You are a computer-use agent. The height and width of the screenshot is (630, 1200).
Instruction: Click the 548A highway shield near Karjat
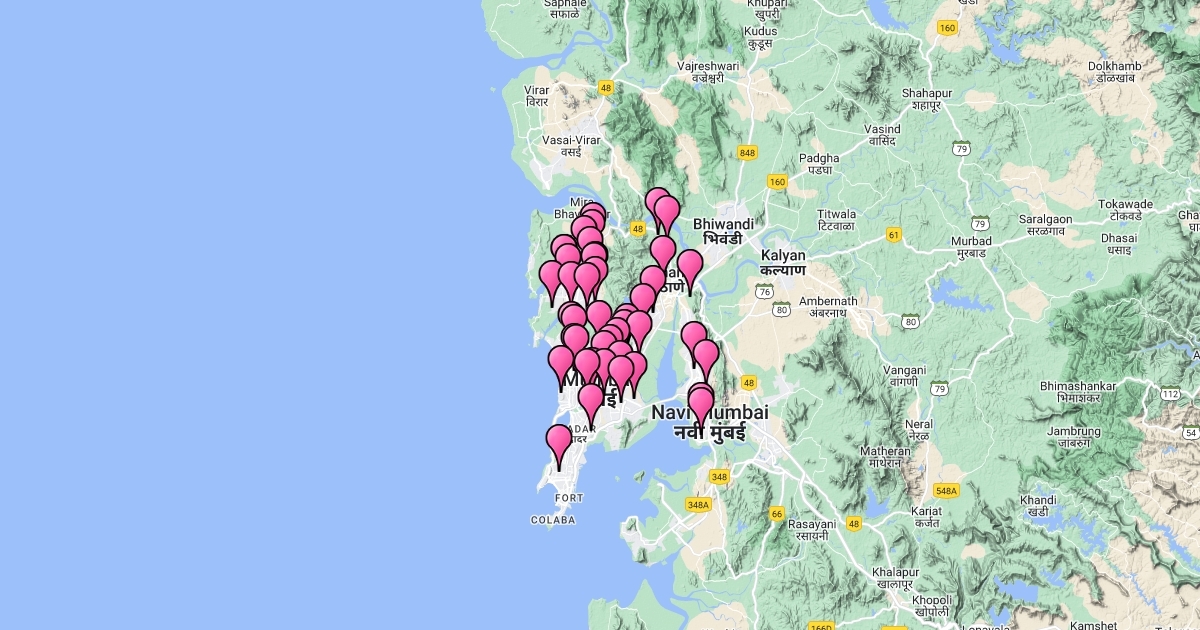pos(945,490)
